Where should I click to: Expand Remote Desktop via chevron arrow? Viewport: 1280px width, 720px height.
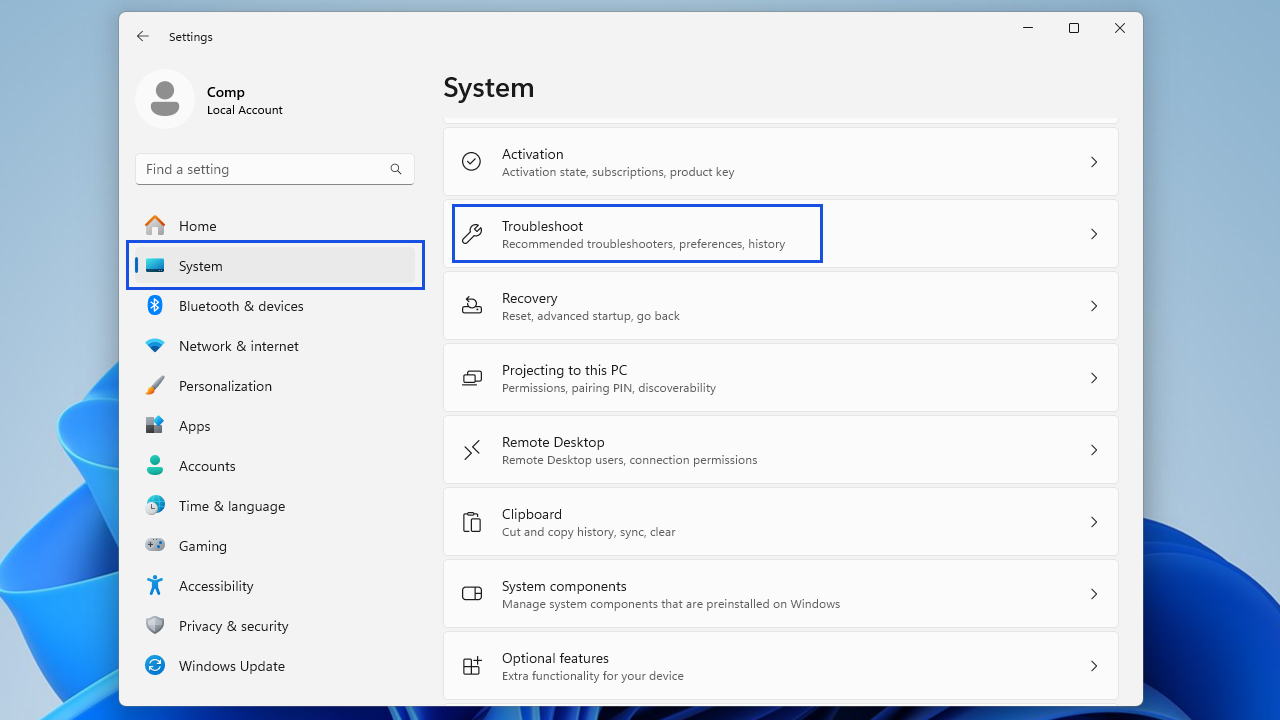(1093, 450)
